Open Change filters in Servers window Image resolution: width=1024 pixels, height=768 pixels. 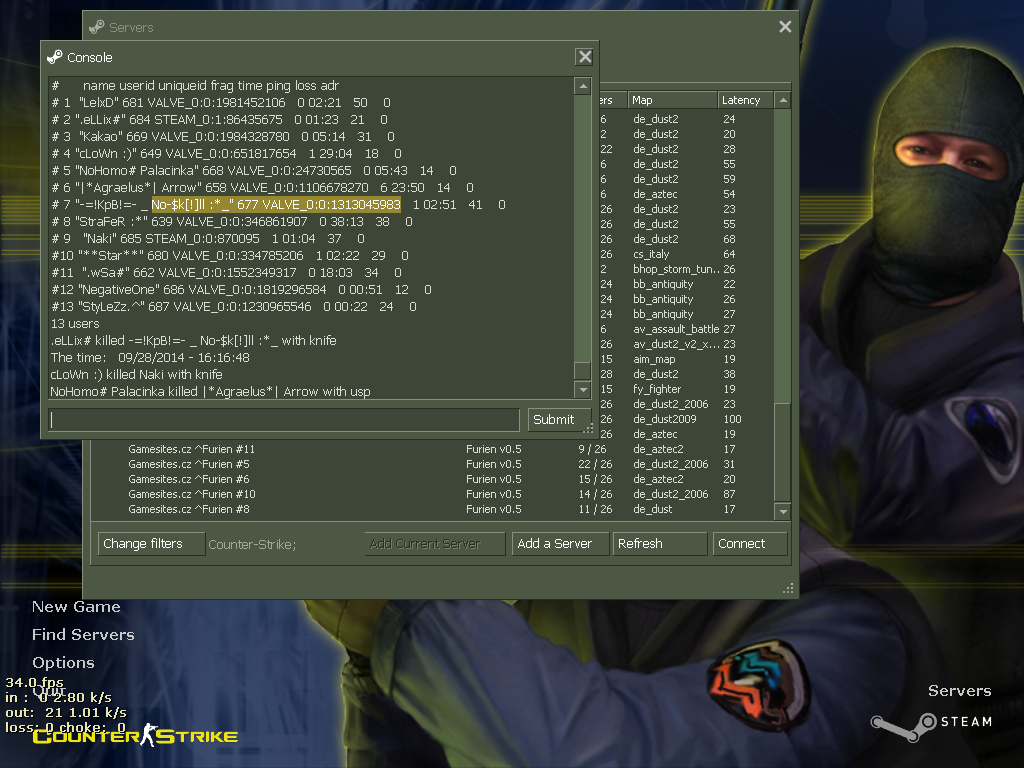[x=151, y=544]
